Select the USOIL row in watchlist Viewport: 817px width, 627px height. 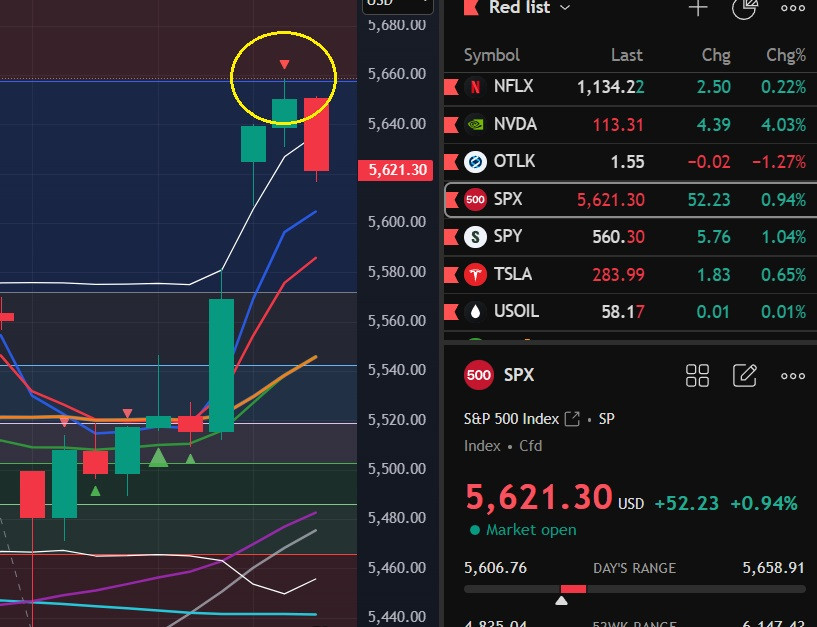[x=630, y=312]
